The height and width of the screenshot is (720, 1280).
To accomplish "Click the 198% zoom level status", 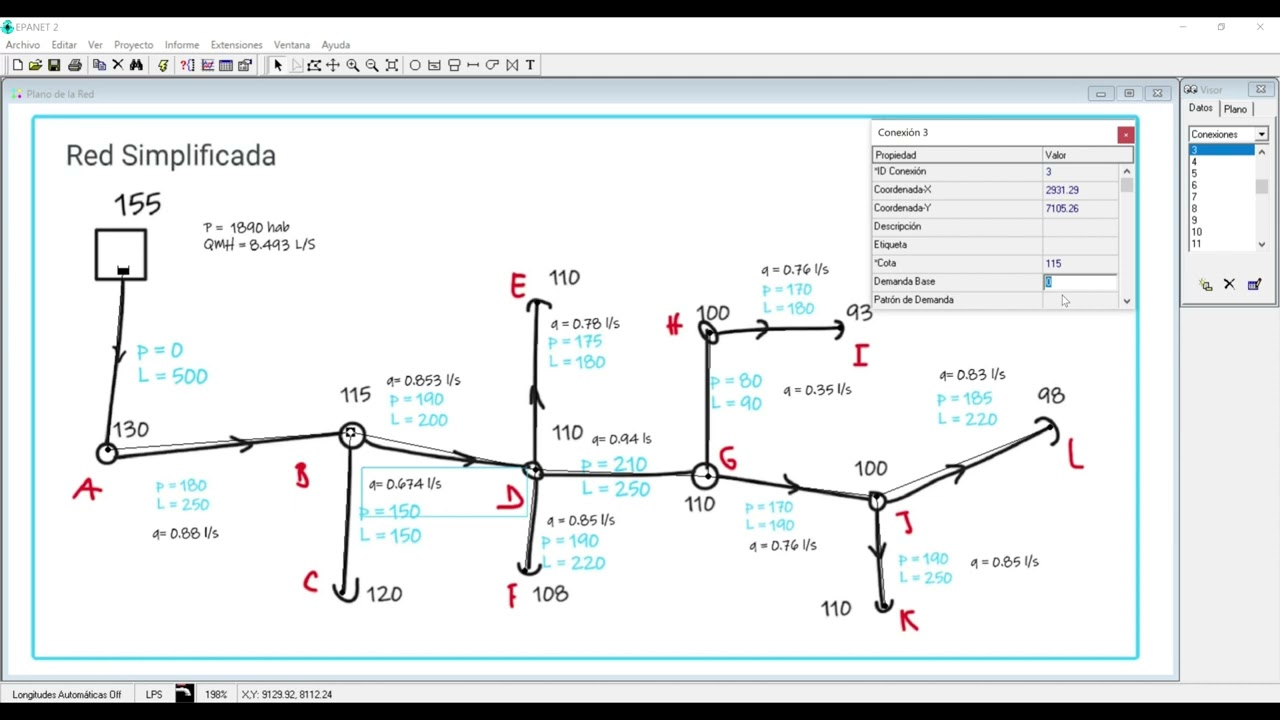I will [x=216, y=694].
